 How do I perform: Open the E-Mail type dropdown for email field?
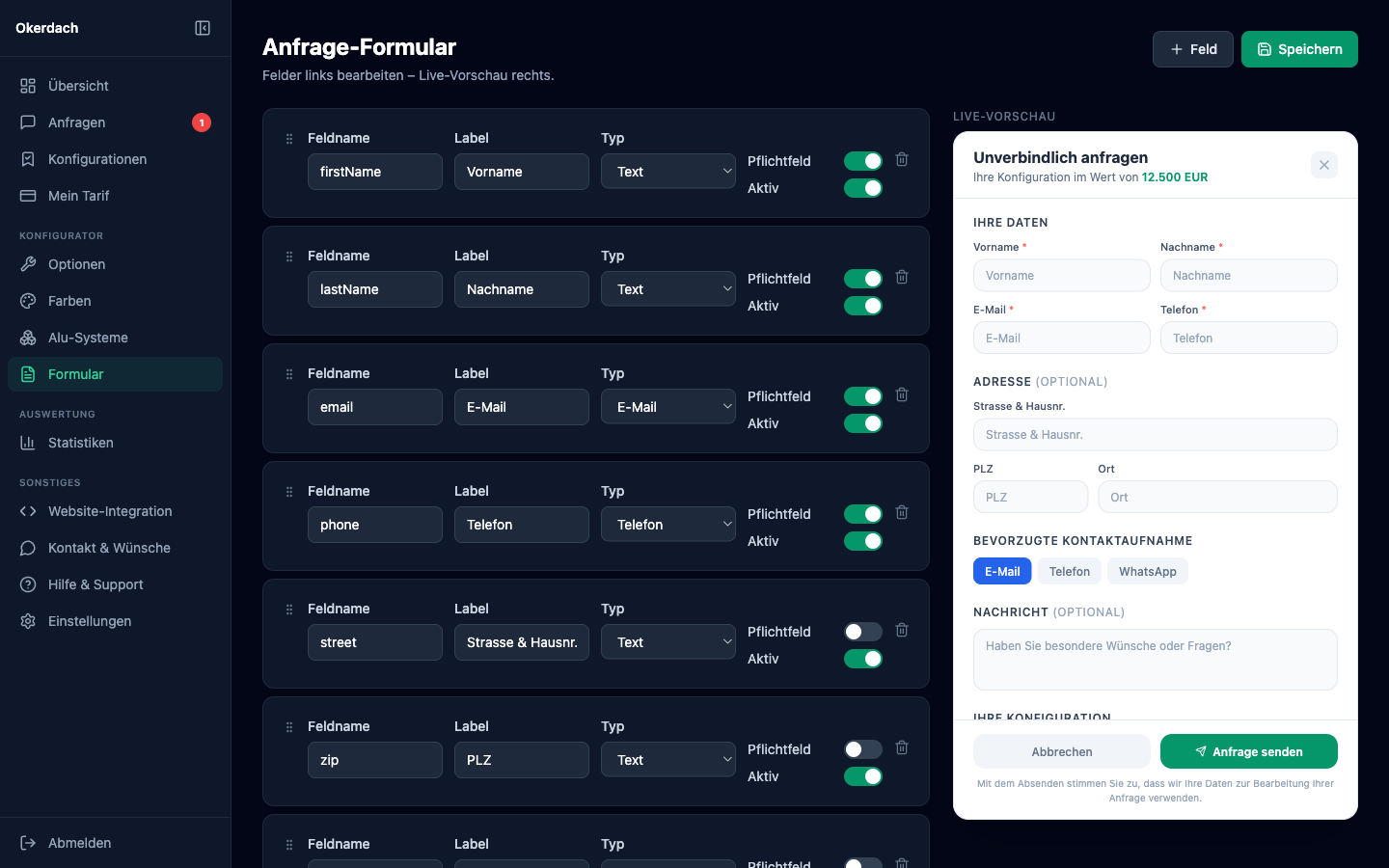(x=668, y=406)
